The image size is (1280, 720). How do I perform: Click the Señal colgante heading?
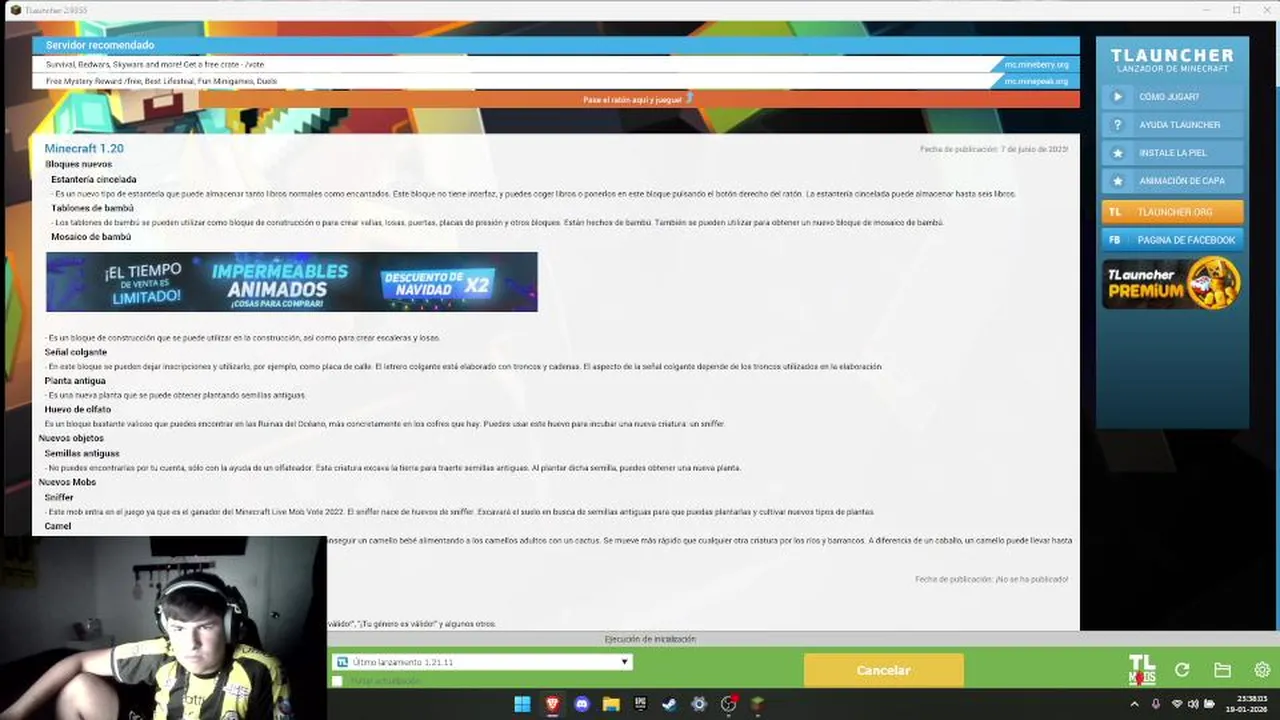tap(76, 352)
